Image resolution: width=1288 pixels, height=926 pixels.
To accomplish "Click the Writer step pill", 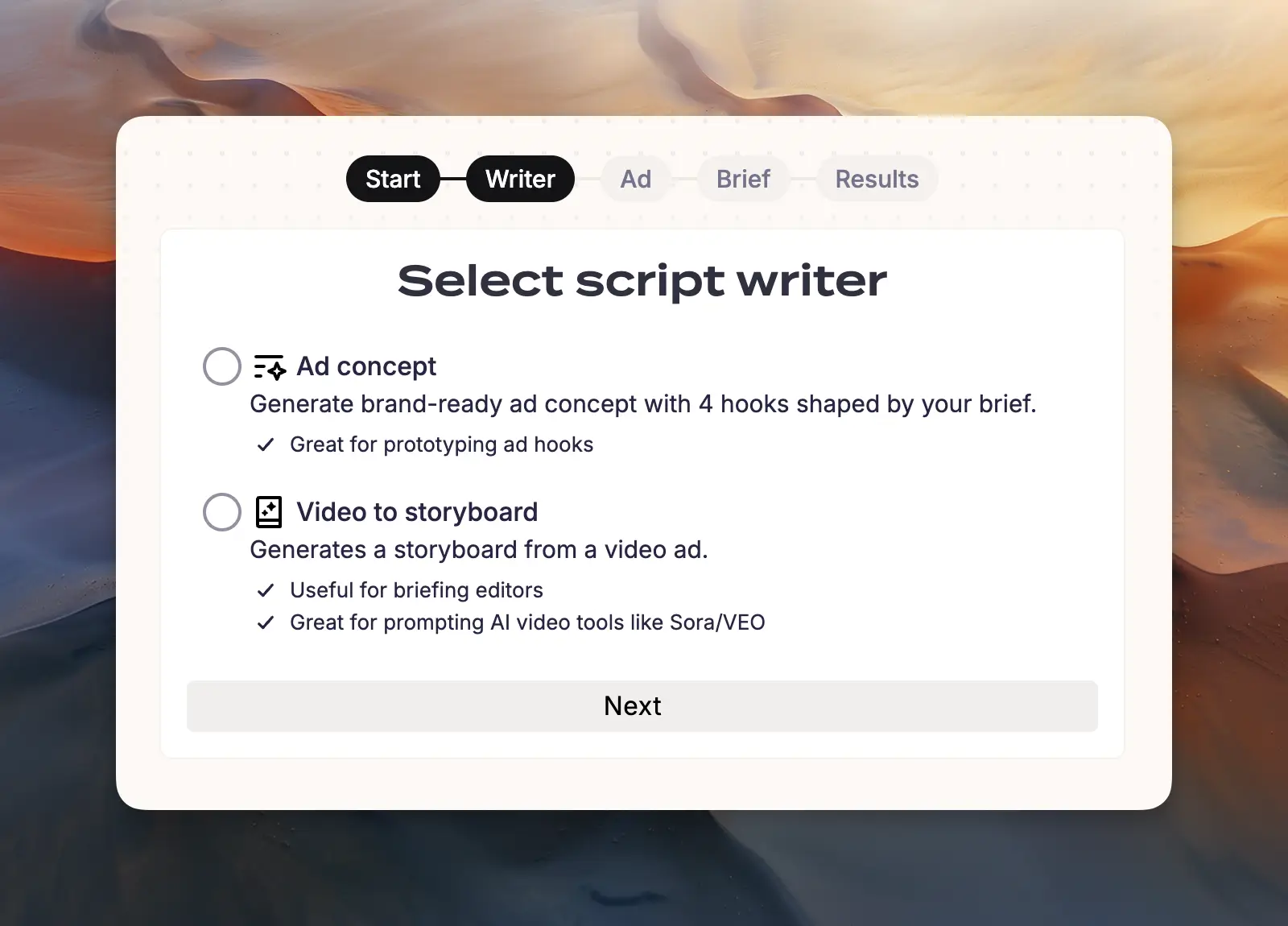I will (x=520, y=179).
